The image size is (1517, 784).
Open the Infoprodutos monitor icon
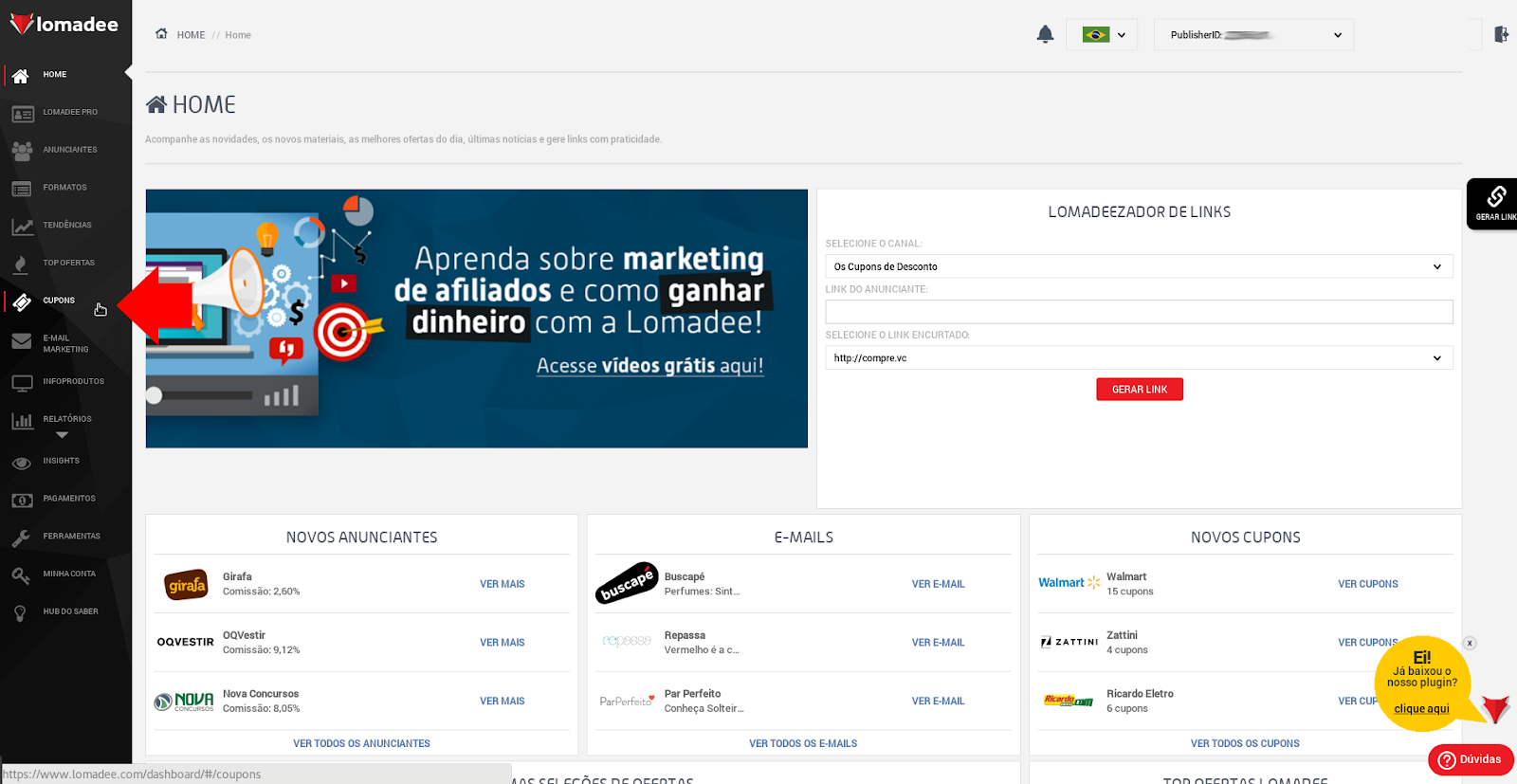[x=22, y=383]
